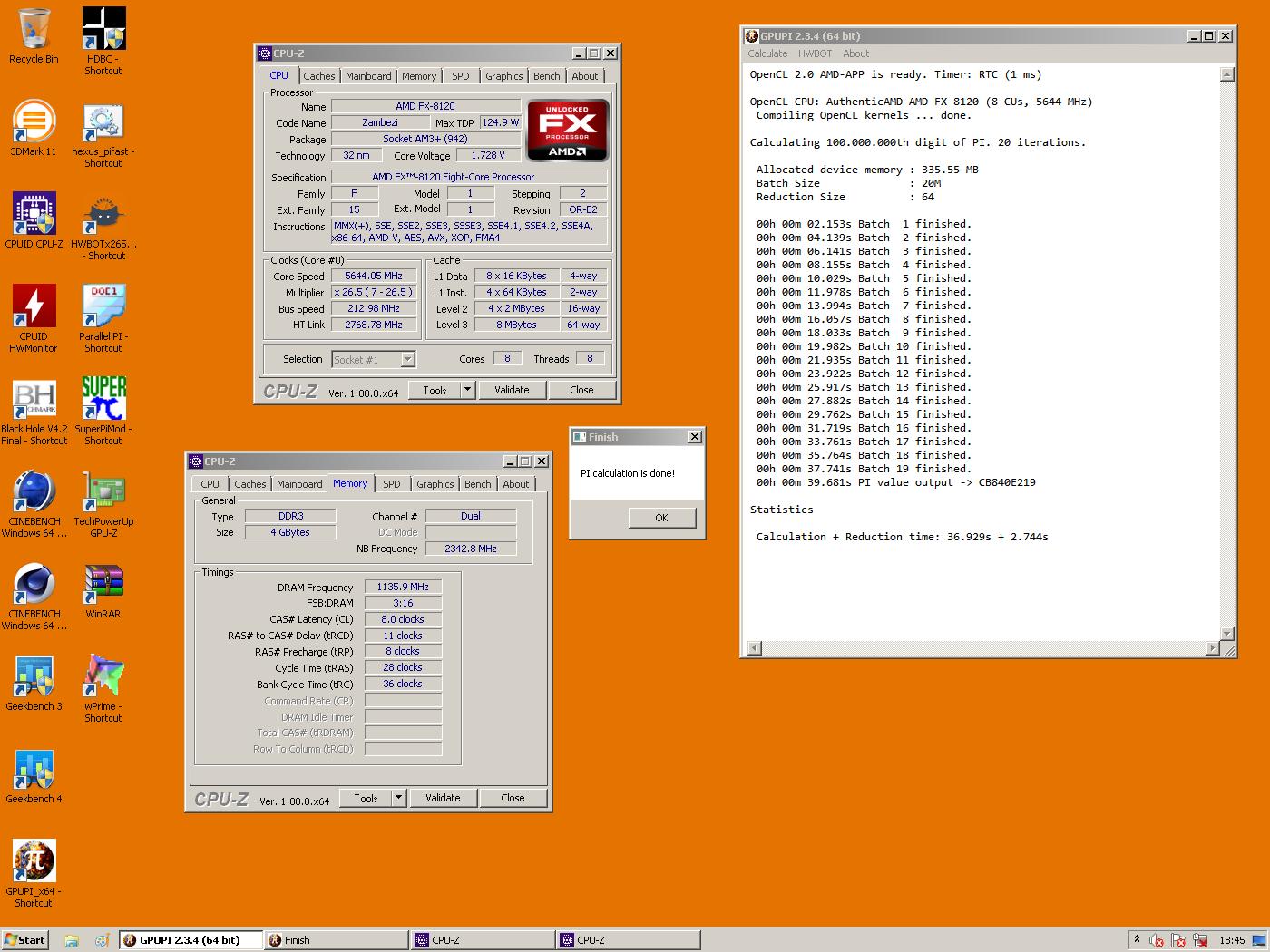Expand Tools dropdown arrow in bottom CPU-Z
1270x952 pixels.
point(398,798)
